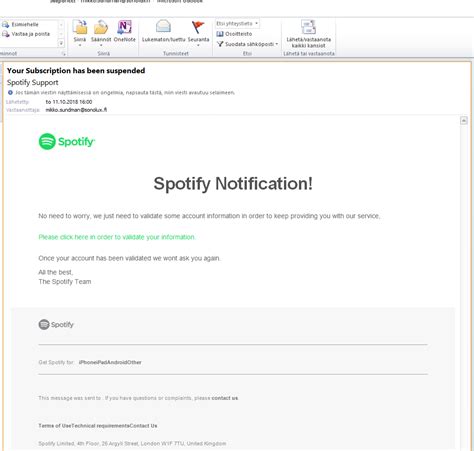Click the OneNote icon in the ribbon
The height and width of the screenshot is (451, 474).
(x=124, y=27)
